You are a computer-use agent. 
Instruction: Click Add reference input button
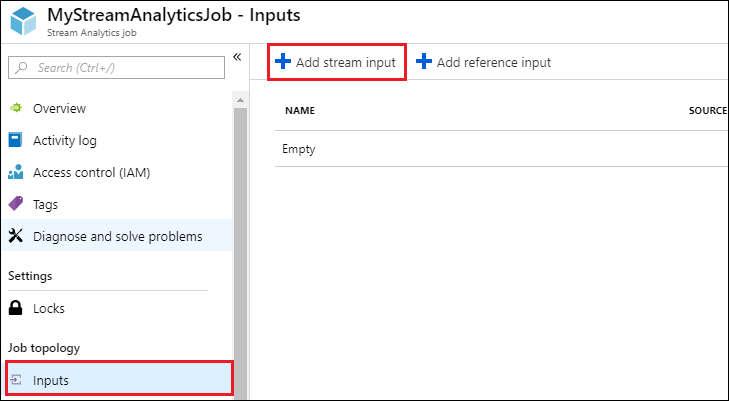coord(484,62)
